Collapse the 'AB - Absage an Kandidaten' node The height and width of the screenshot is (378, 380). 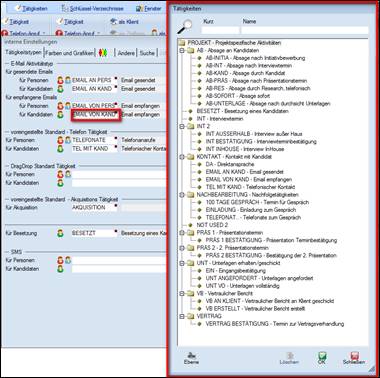(x=182, y=50)
